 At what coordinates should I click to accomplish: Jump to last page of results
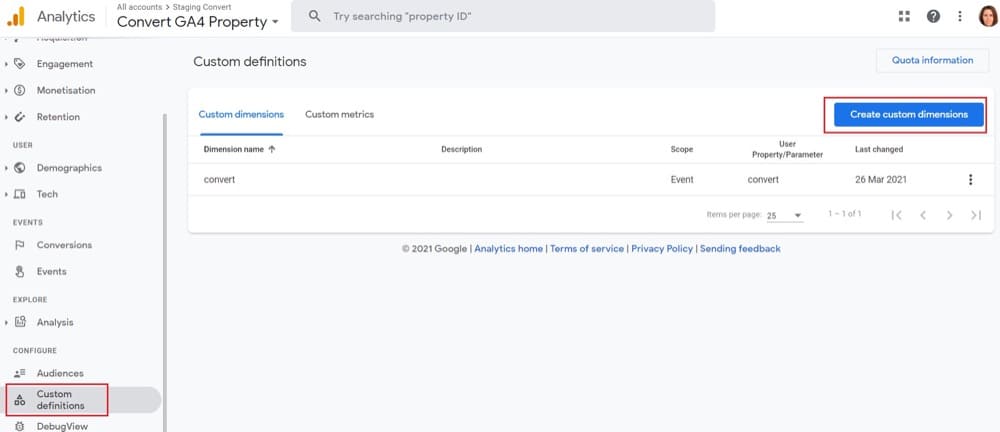tap(976, 215)
